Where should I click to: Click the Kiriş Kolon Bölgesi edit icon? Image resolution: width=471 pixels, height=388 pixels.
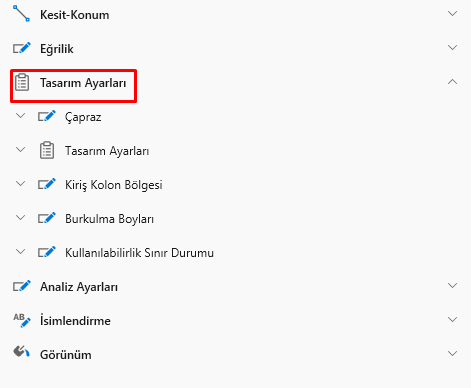click(47, 184)
